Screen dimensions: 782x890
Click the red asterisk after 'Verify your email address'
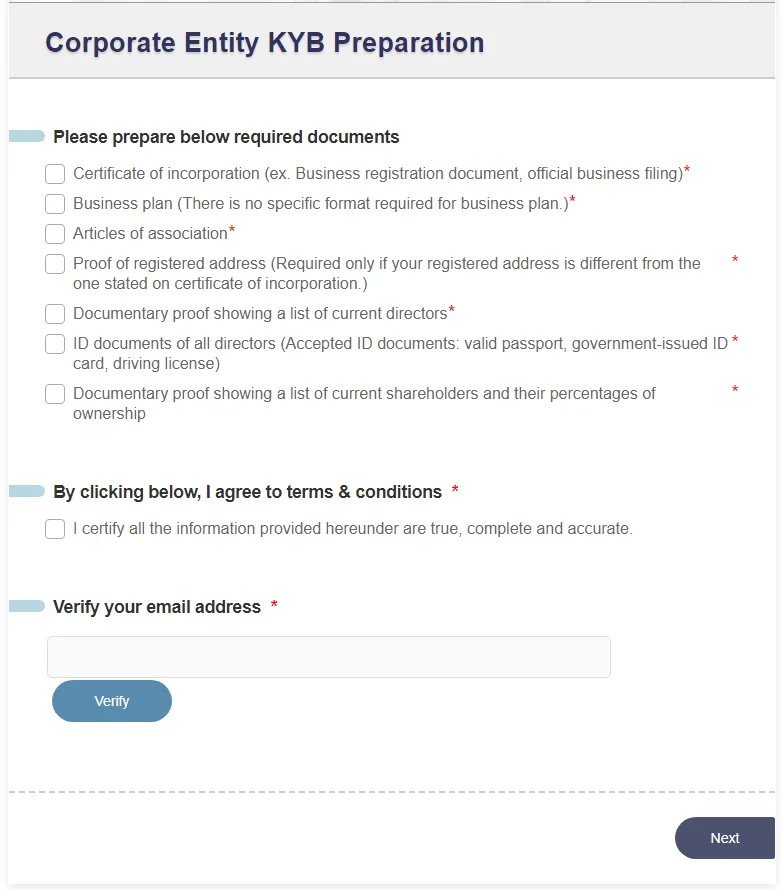(x=274, y=605)
